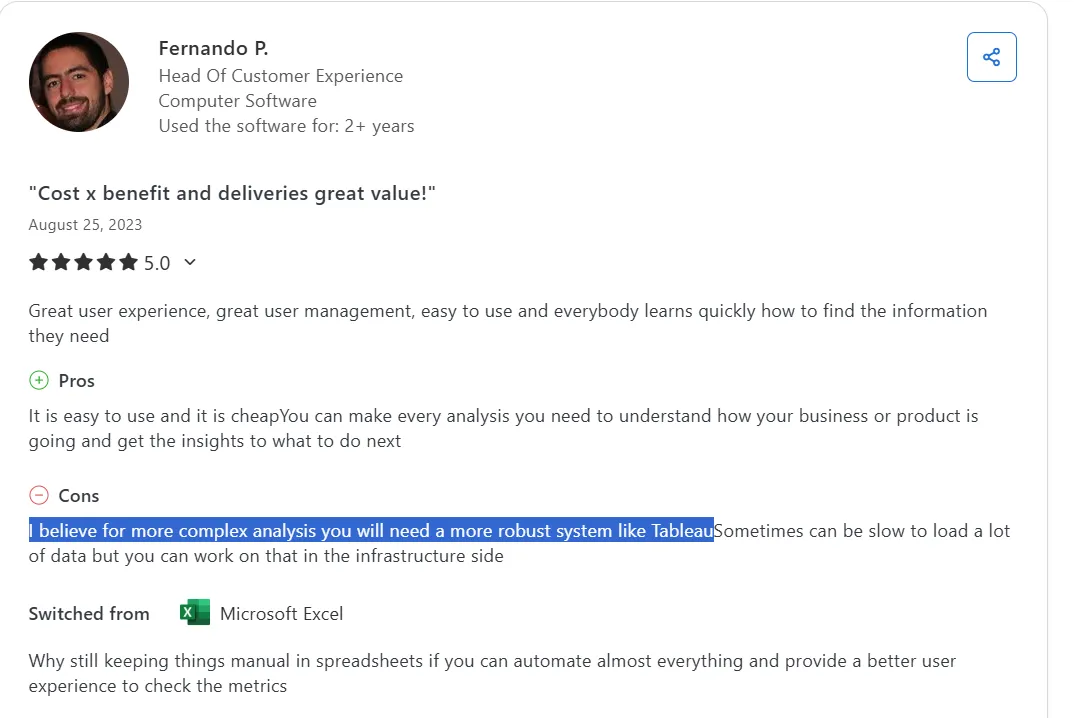Click the Pros heading label
Viewport: 1085px width, 718px height.
[x=77, y=381]
